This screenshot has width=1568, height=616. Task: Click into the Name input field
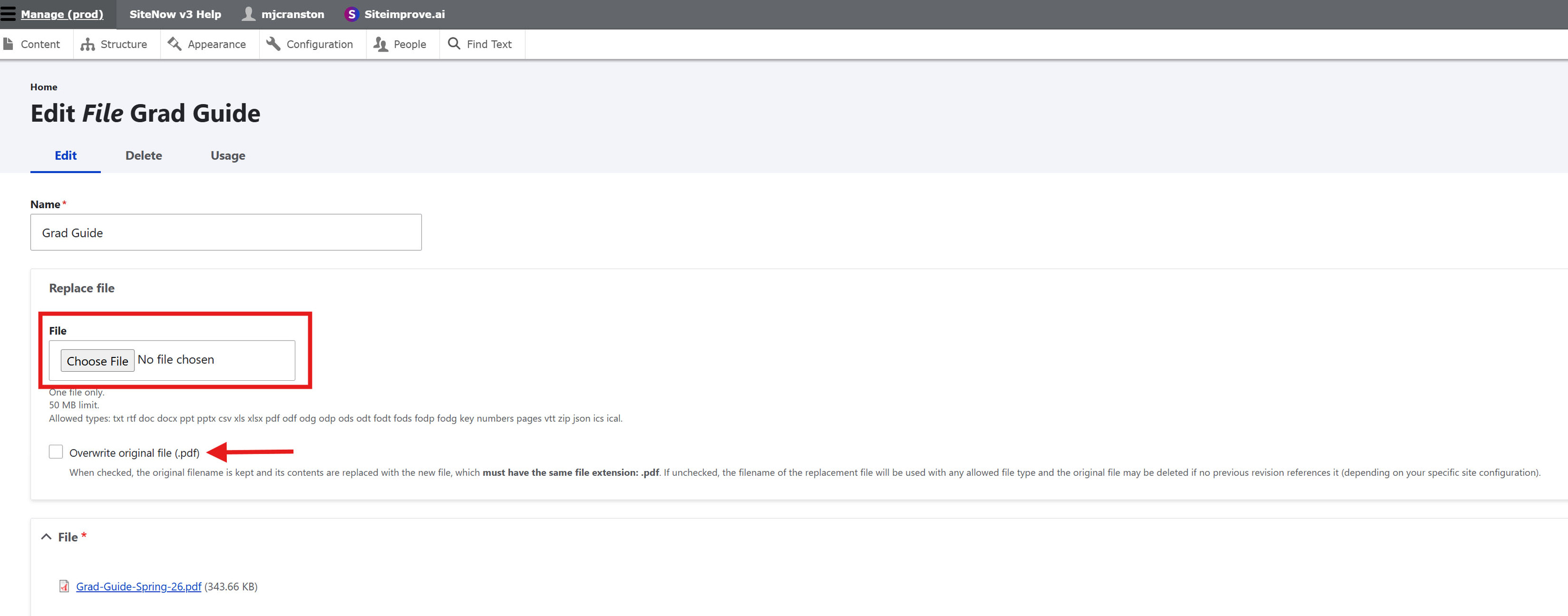point(226,232)
